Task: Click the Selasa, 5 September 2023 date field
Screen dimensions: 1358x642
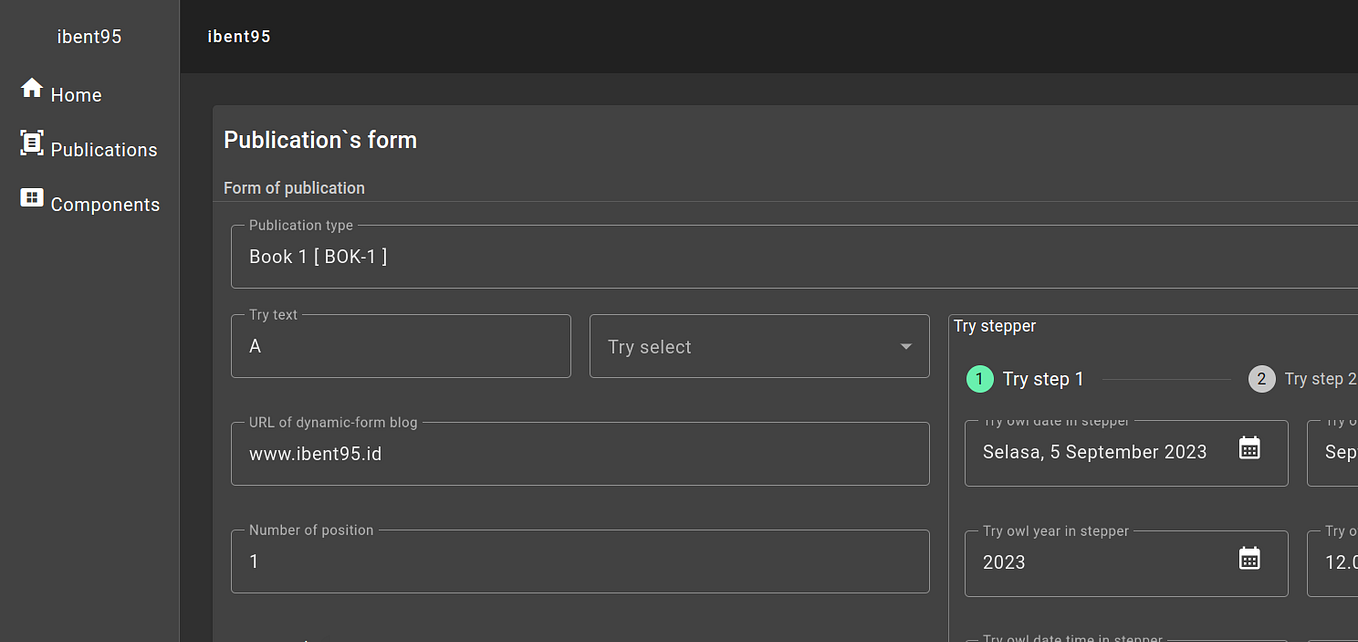Action: (x=1095, y=452)
